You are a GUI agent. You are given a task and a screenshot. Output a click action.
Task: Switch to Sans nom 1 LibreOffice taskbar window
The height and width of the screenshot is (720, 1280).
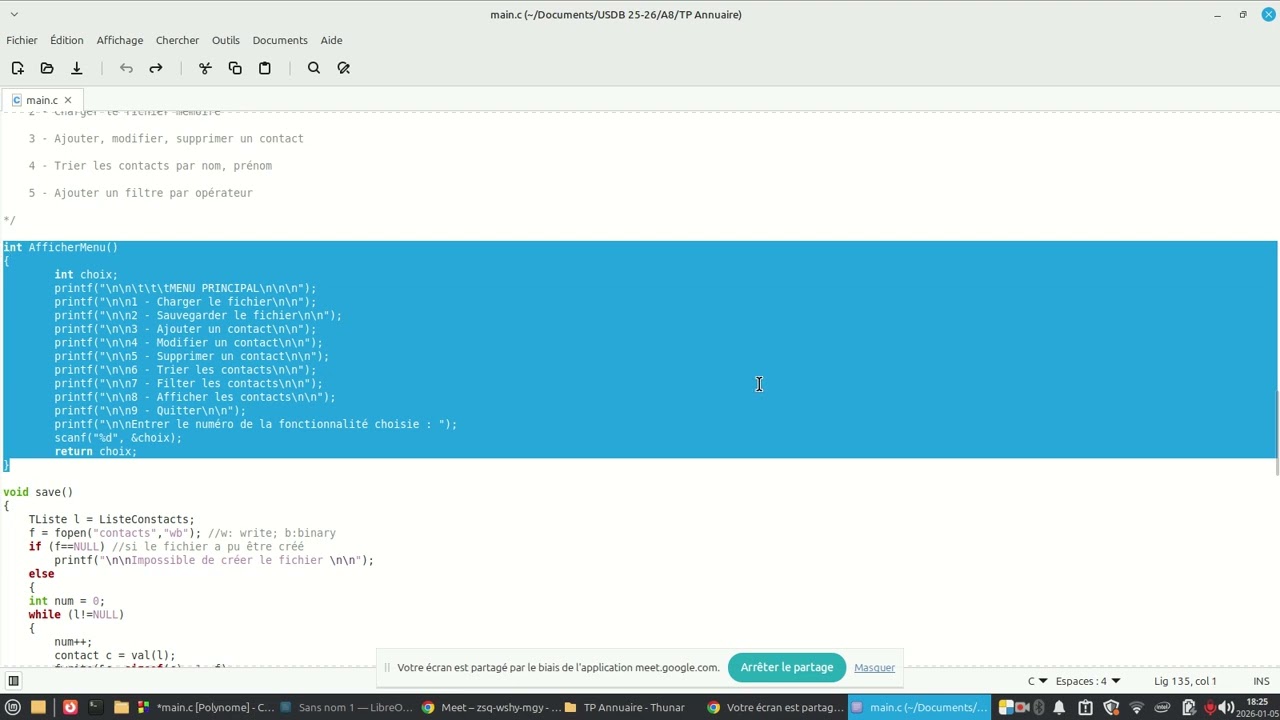pos(345,707)
